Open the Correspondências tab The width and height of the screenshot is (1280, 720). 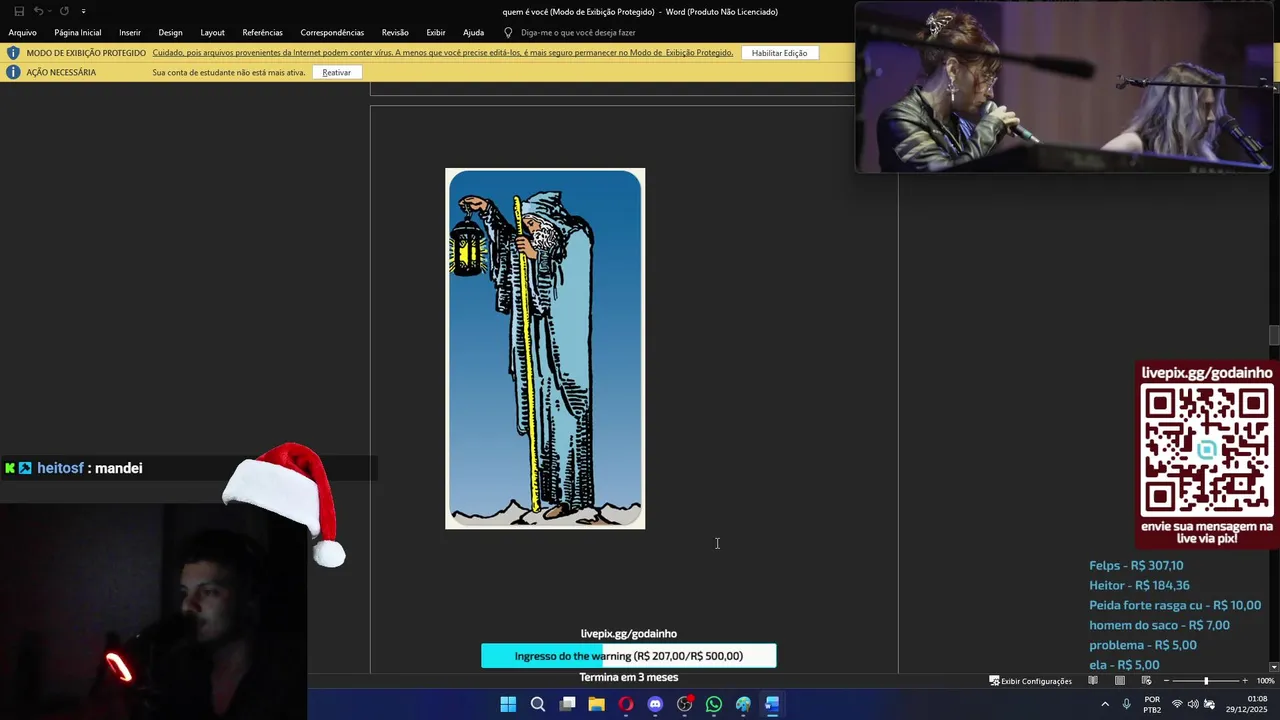(332, 32)
